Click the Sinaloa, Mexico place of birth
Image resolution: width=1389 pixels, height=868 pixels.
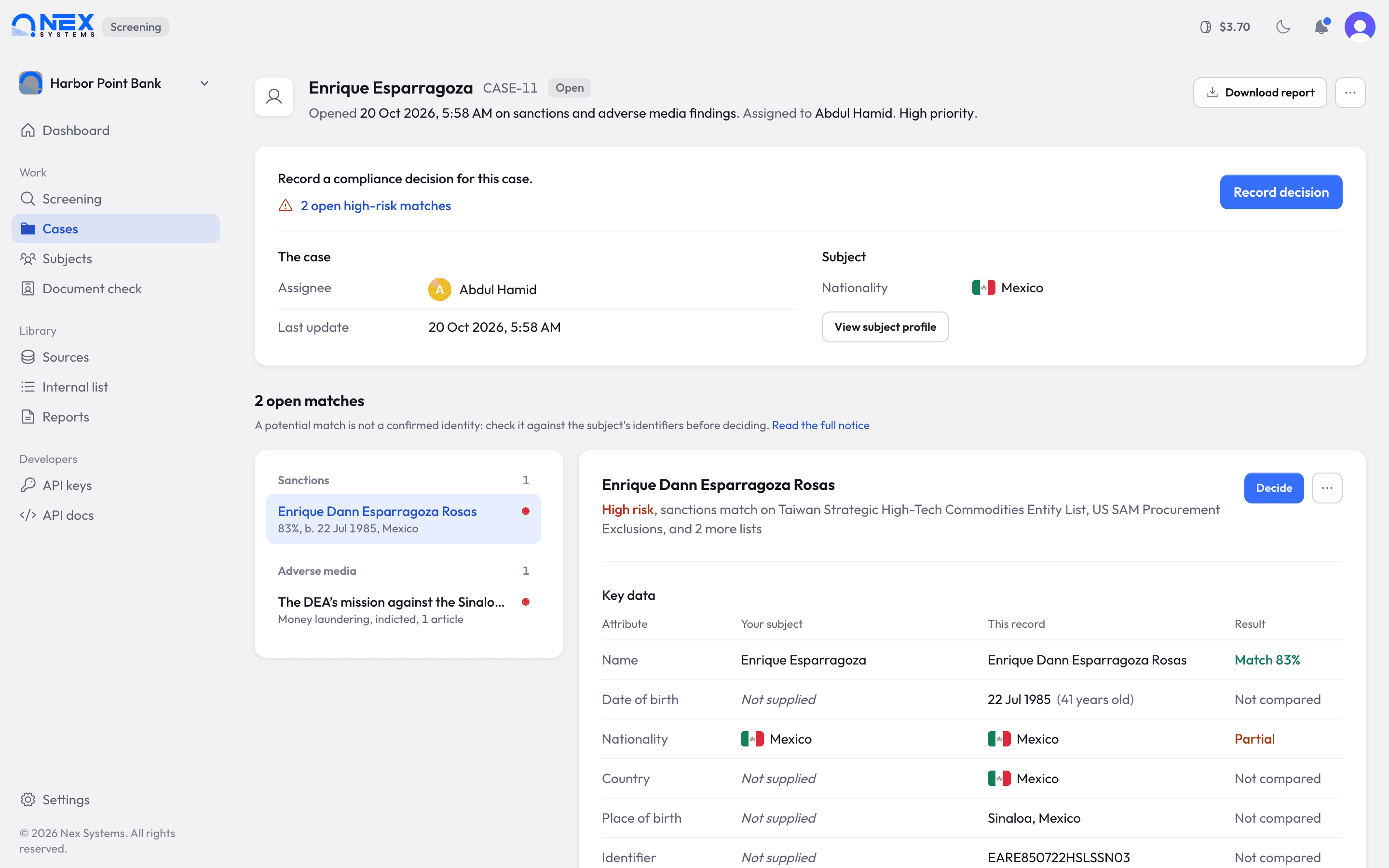coord(1034,818)
